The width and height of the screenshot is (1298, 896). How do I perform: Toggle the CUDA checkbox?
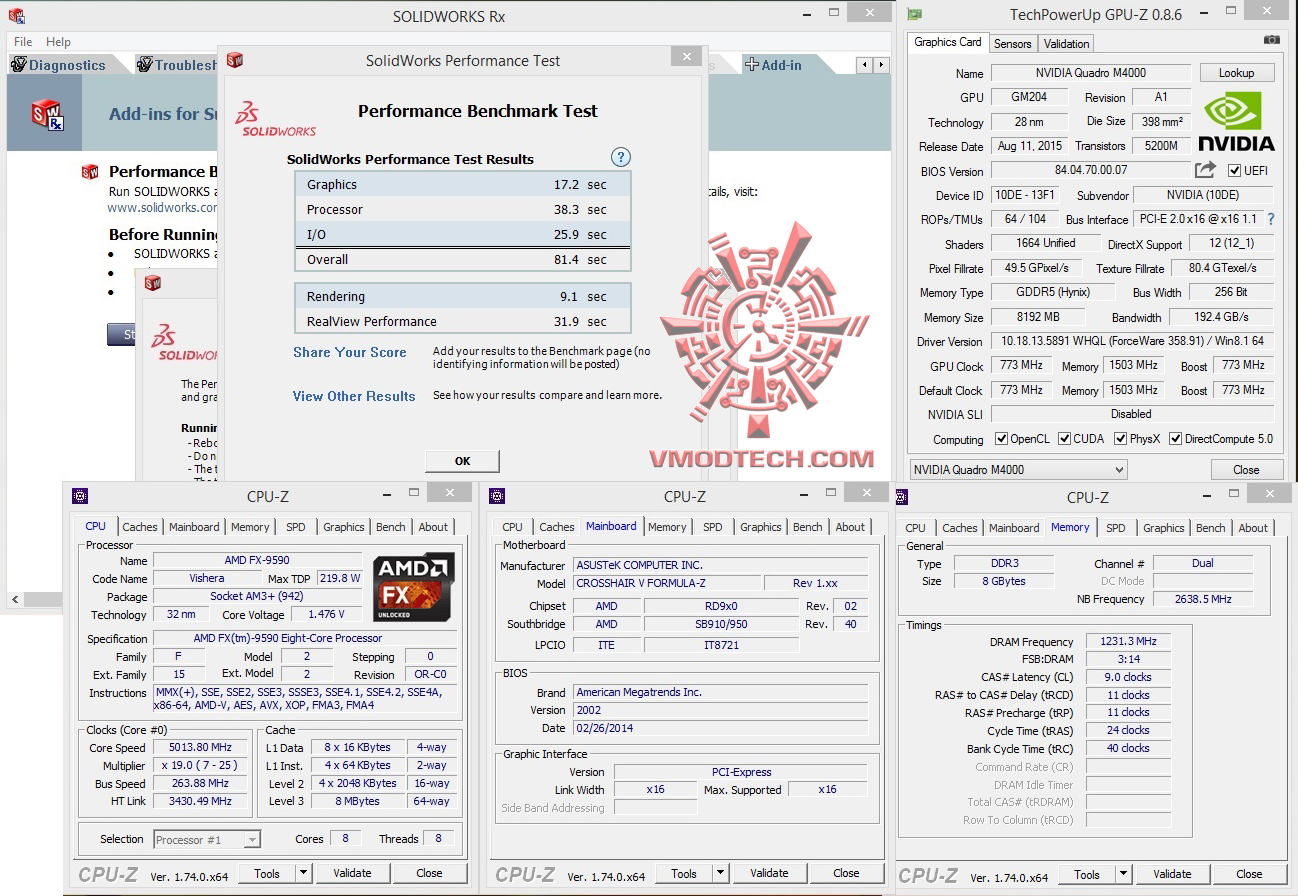pos(1065,439)
